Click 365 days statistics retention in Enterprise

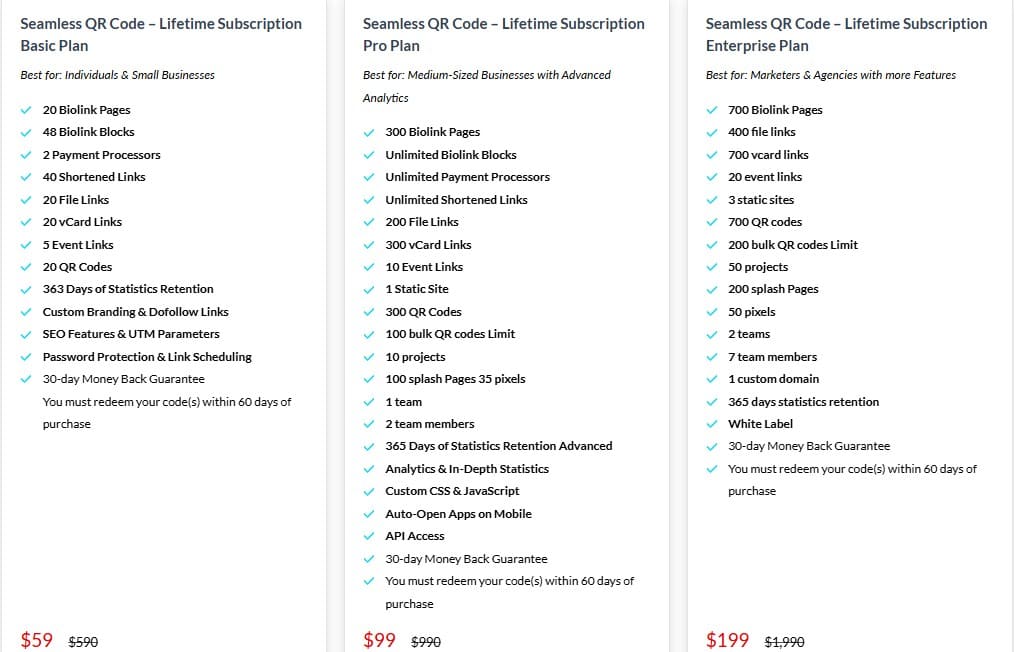pyautogui.click(x=803, y=402)
